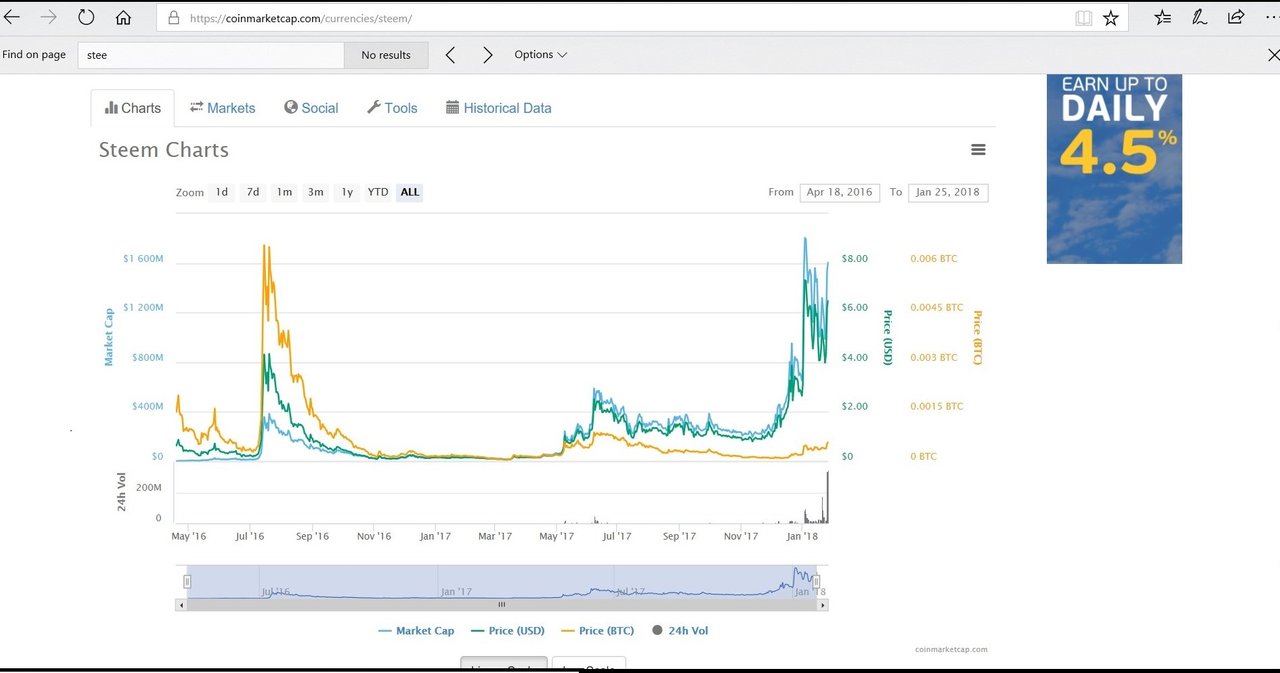Choose the YTD zoom range
1280x673 pixels.
pyautogui.click(x=378, y=192)
